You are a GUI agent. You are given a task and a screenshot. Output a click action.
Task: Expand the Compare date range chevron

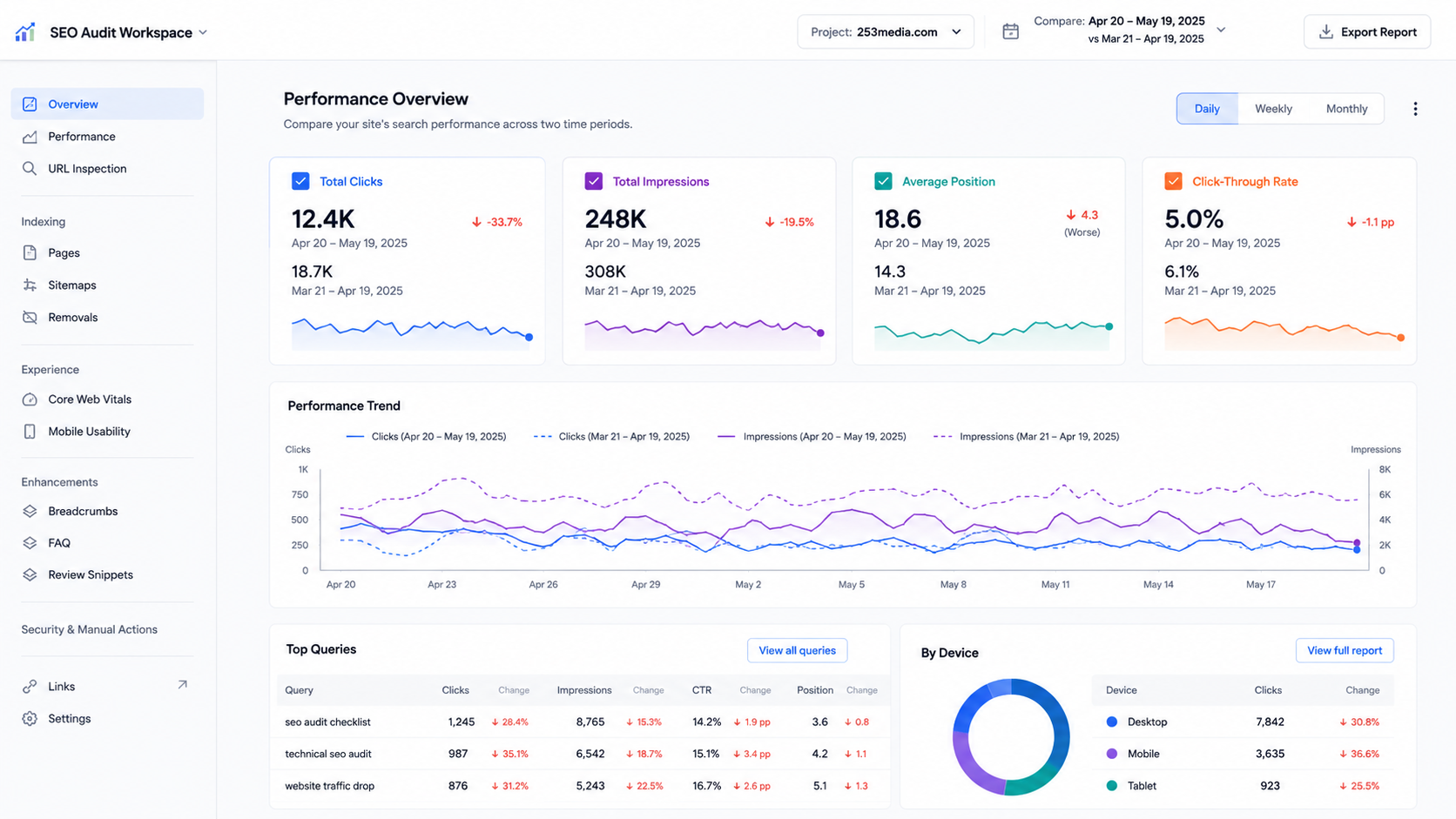click(1221, 30)
